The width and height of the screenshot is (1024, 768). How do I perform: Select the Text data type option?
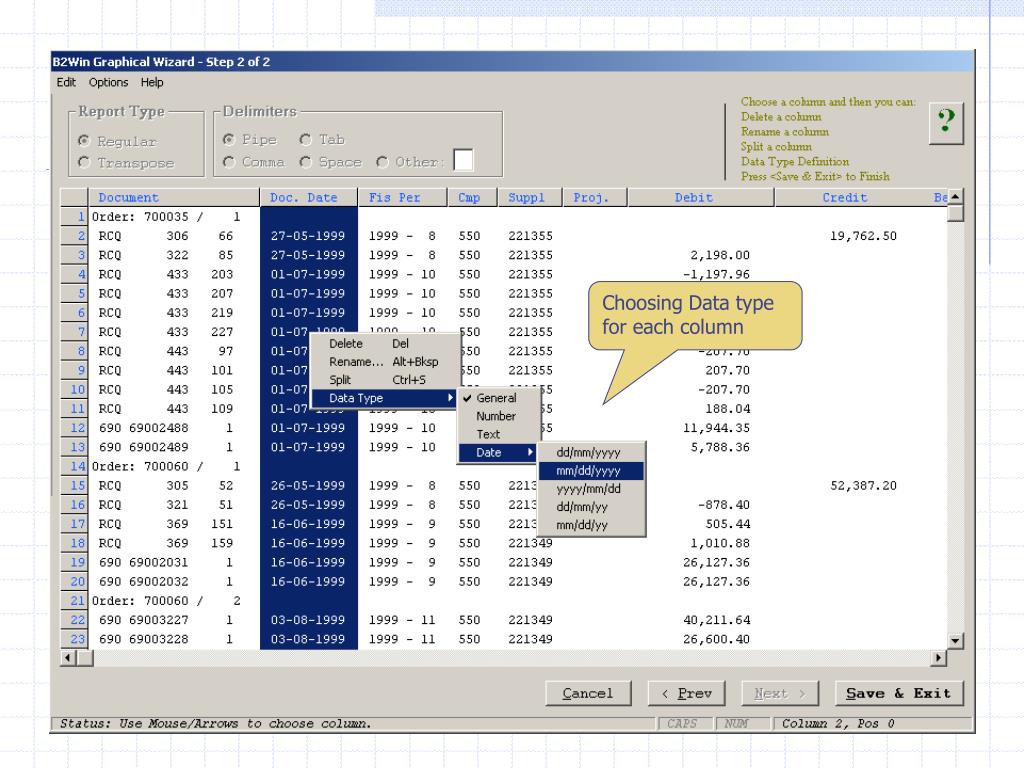pos(498,434)
